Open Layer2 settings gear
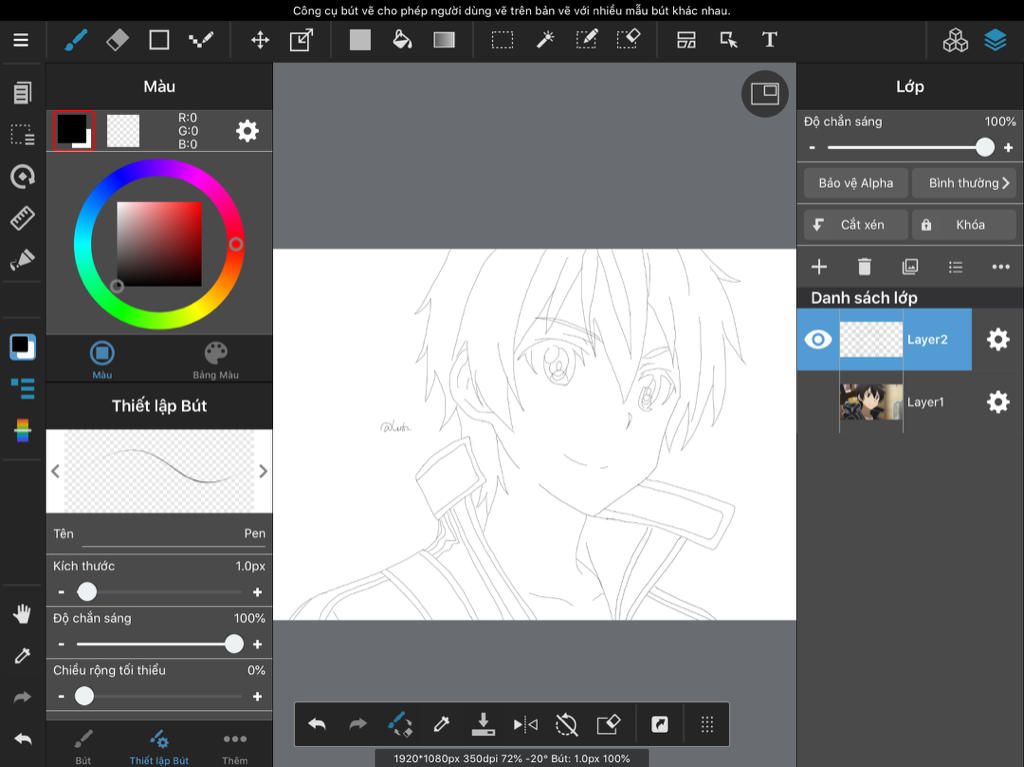The image size is (1024, 767). coord(998,339)
